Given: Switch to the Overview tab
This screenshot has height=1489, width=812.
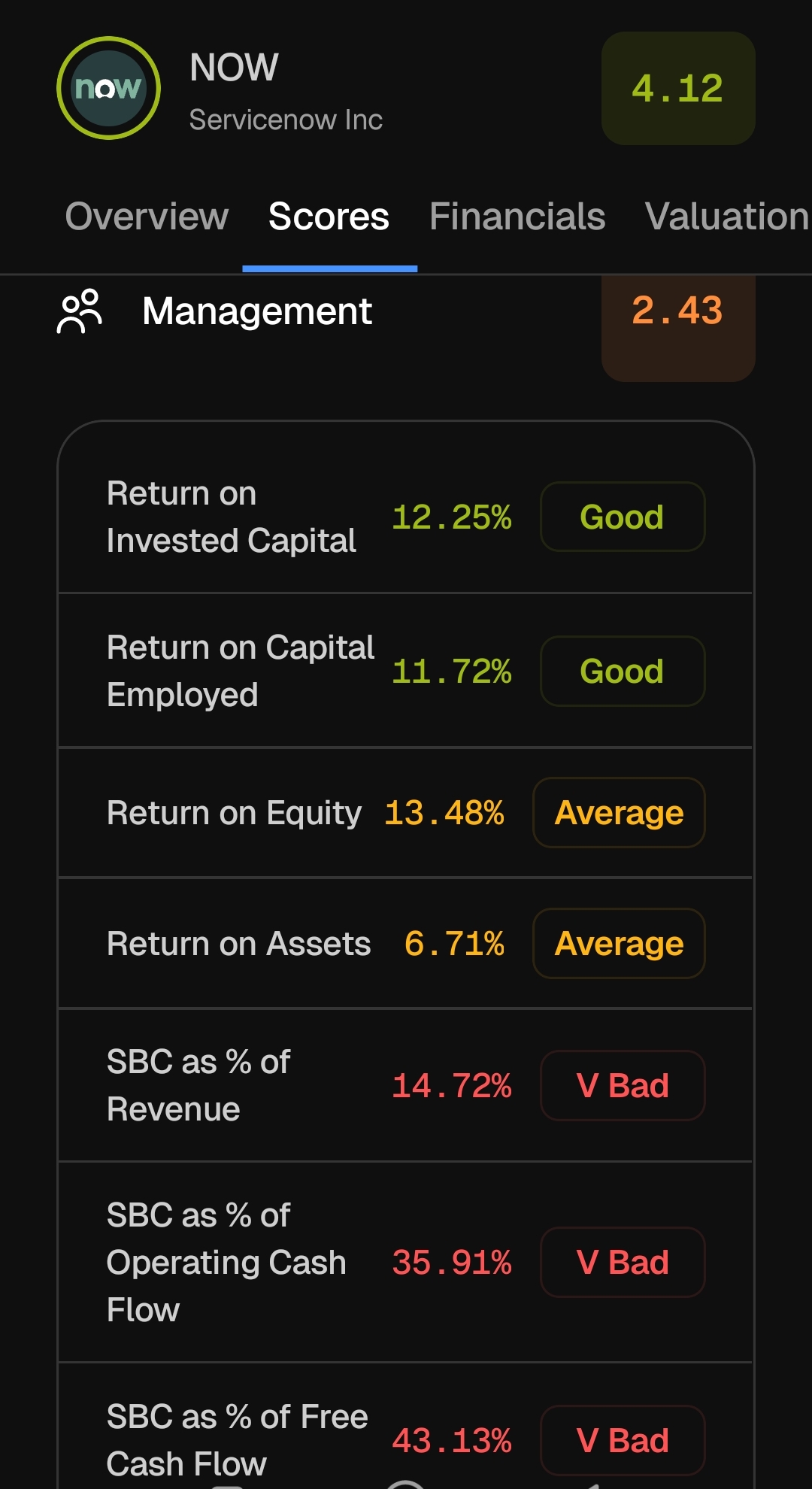Looking at the screenshot, I should (147, 217).
